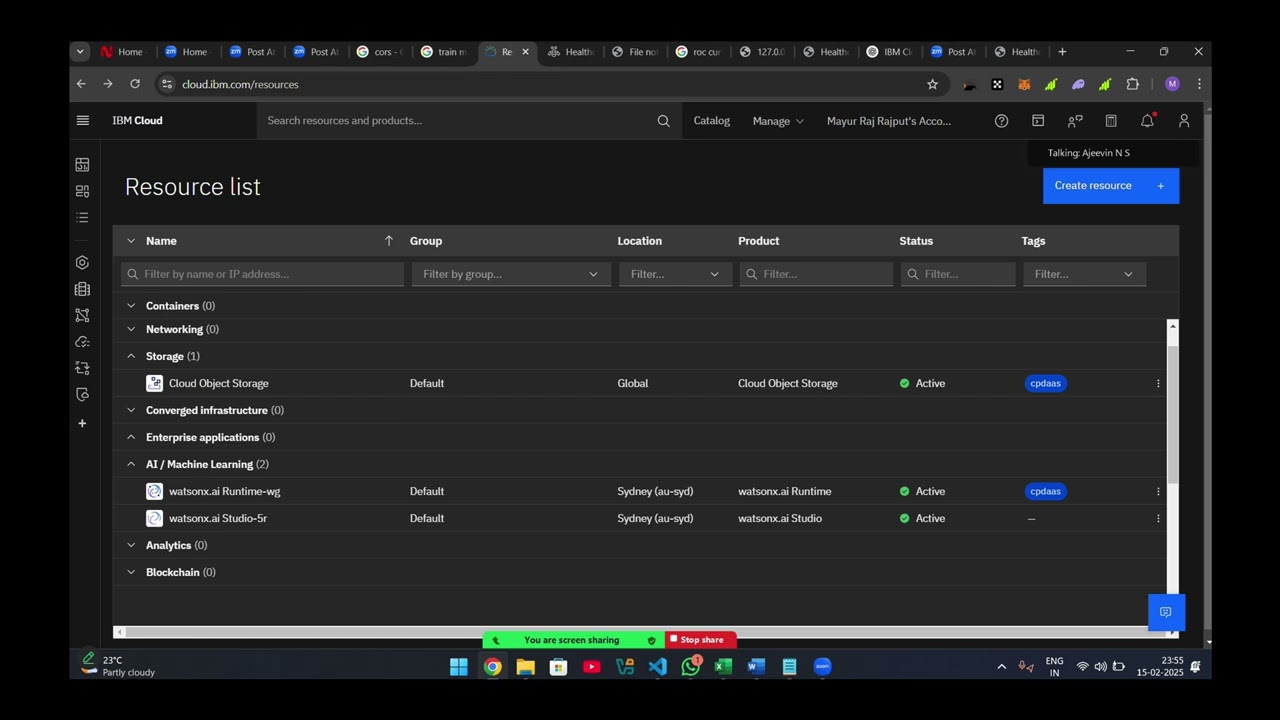
Task: Reload the page in Chrome
Action: pyautogui.click(x=135, y=84)
